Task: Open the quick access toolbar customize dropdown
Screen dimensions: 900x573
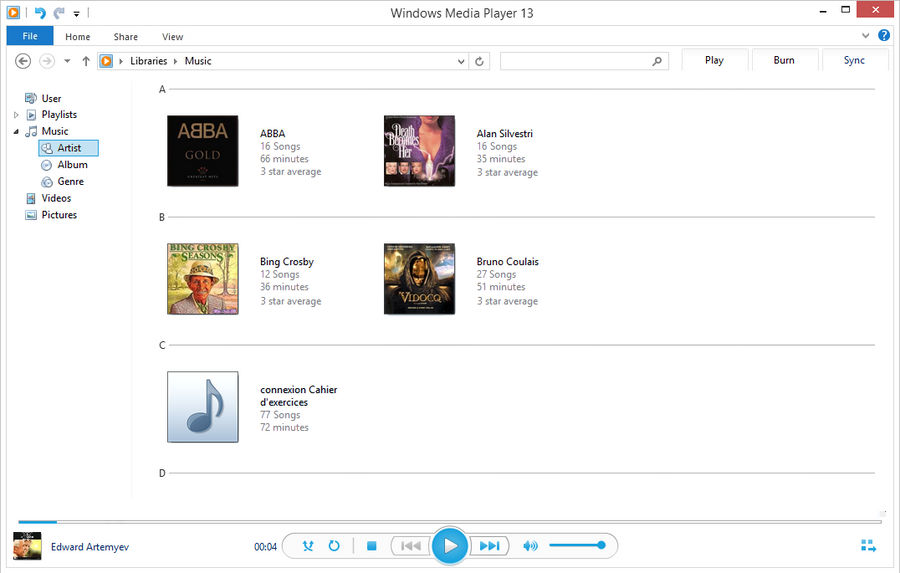Action: 76,14
